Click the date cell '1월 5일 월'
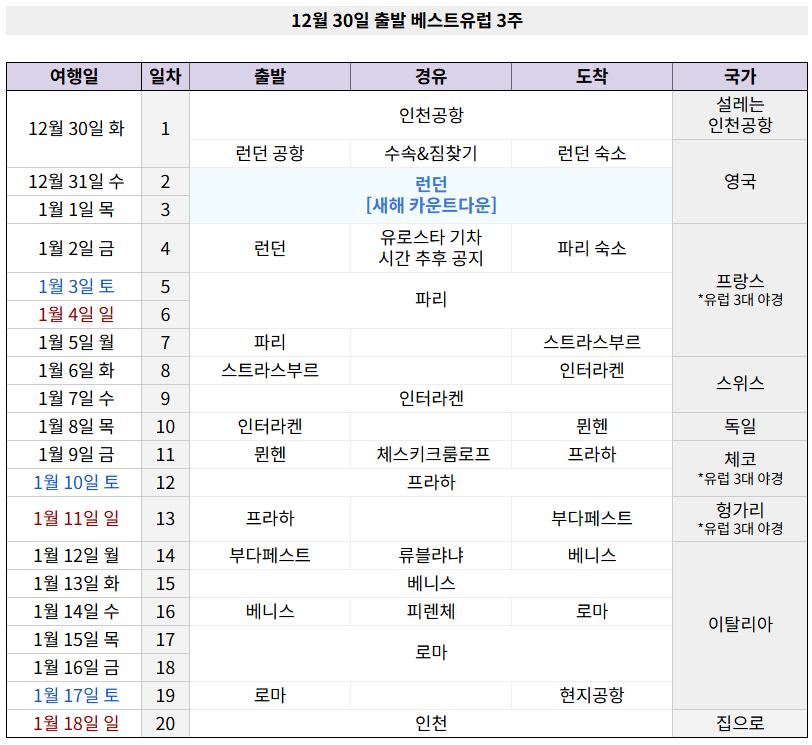The height and width of the screenshot is (745, 812). coord(74,343)
